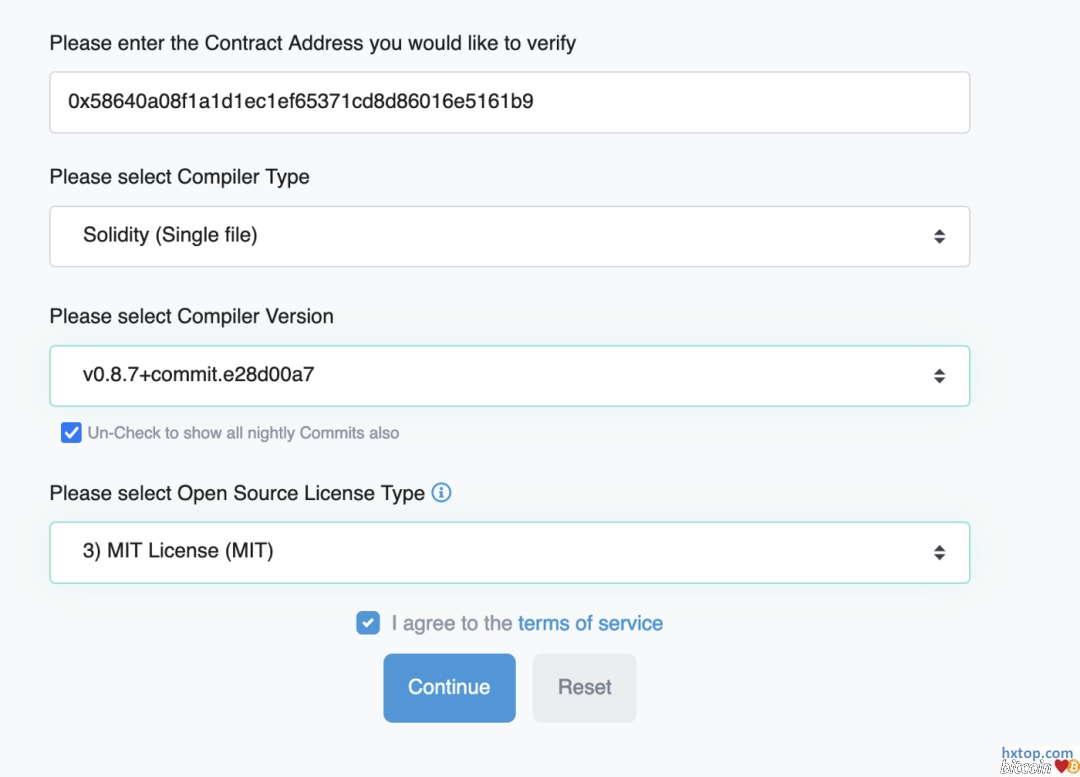The width and height of the screenshot is (1080, 777).
Task: Open the terms of service link
Action: (590, 623)
